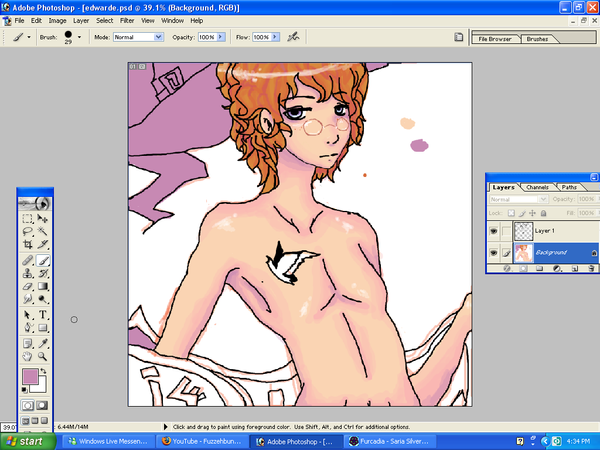Open the Help menu
Screen dimensions: 600x450
tap(197, 21)
